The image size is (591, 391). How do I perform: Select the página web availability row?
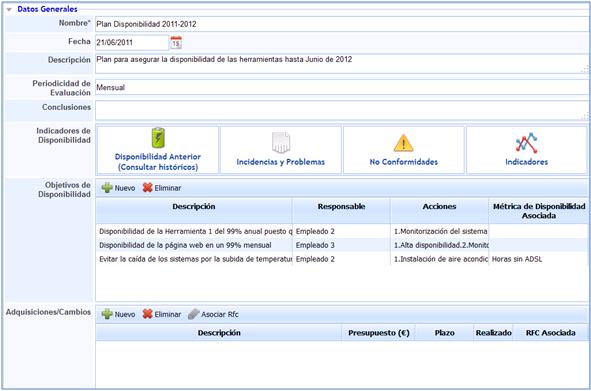coord(341,245)
